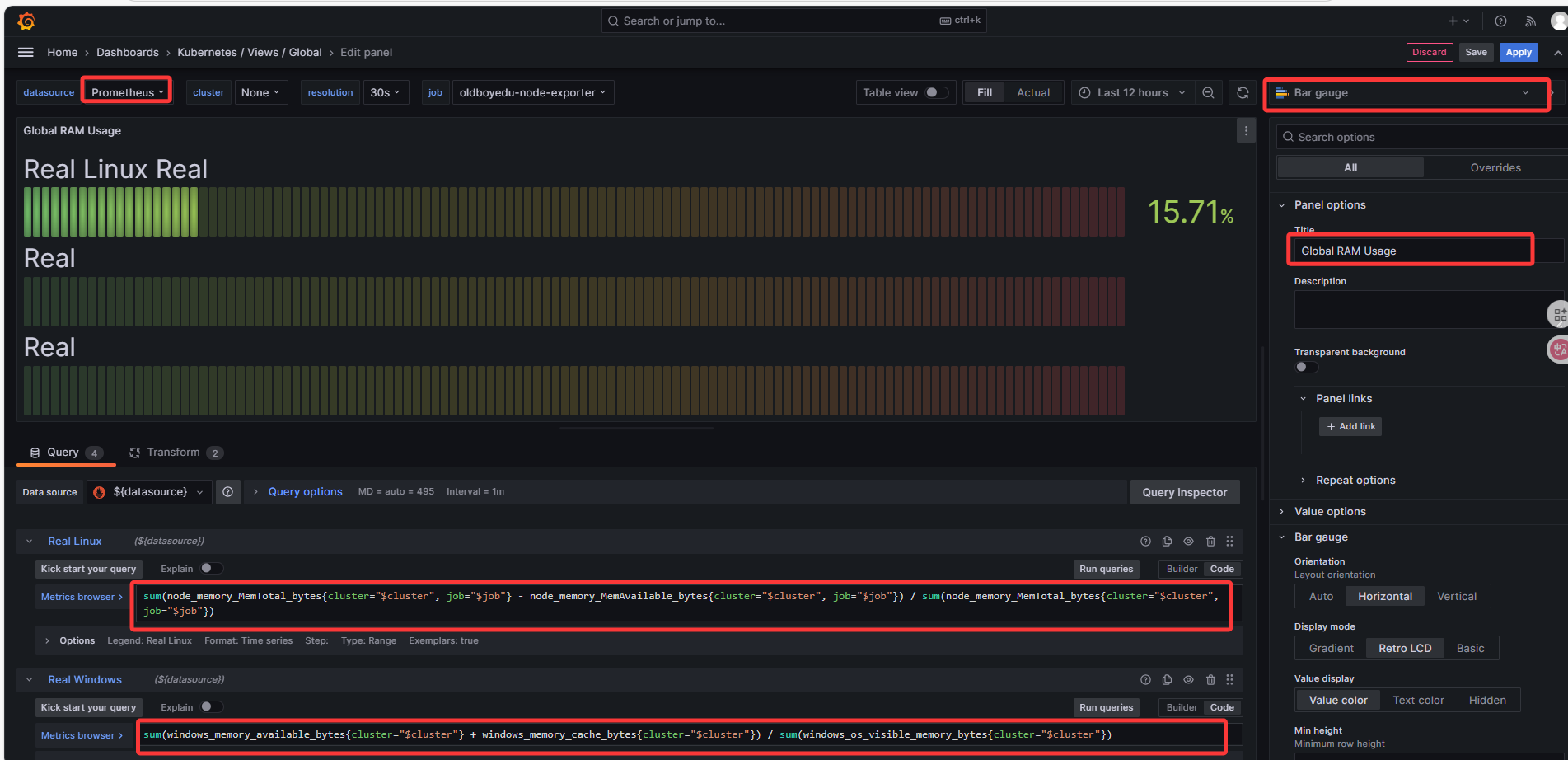The image size is (1568, 760).
Task: Hide the Real Windows query response
Action: (1188, 680)
